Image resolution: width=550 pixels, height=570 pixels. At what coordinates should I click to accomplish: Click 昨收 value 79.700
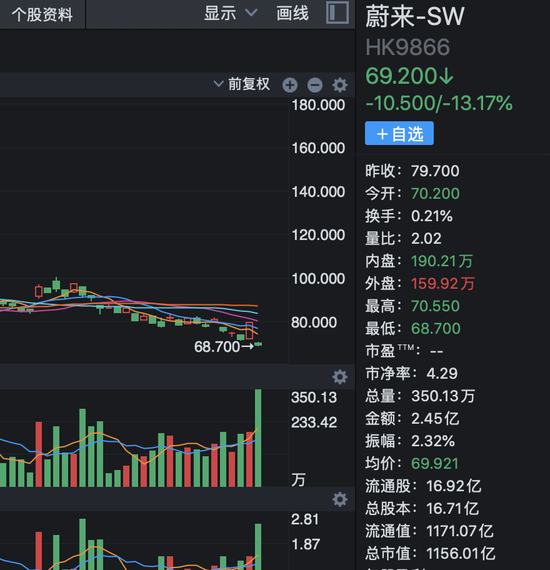(x=435, y=171)
